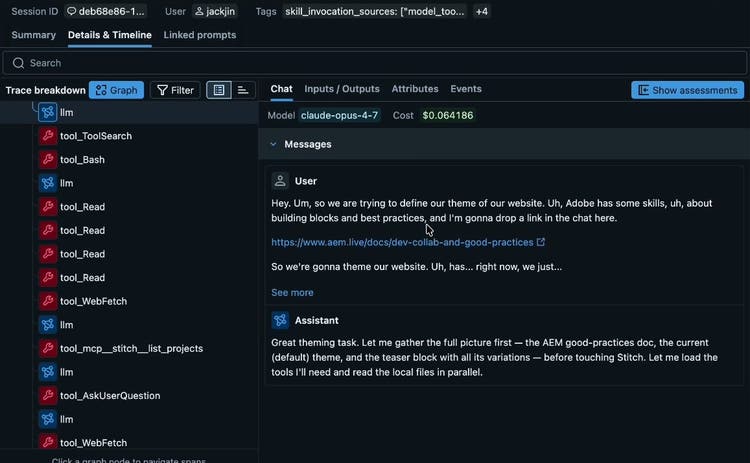Click the tool_AskUserQuestion wrench icon
Screen dimensions: 750x463
[48, 396]
